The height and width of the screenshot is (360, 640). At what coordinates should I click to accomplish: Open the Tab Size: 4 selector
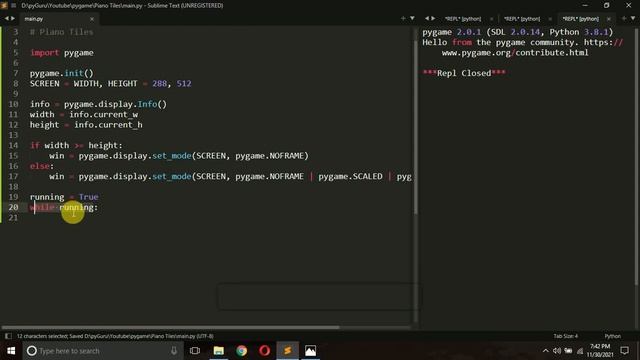[565, 336]
